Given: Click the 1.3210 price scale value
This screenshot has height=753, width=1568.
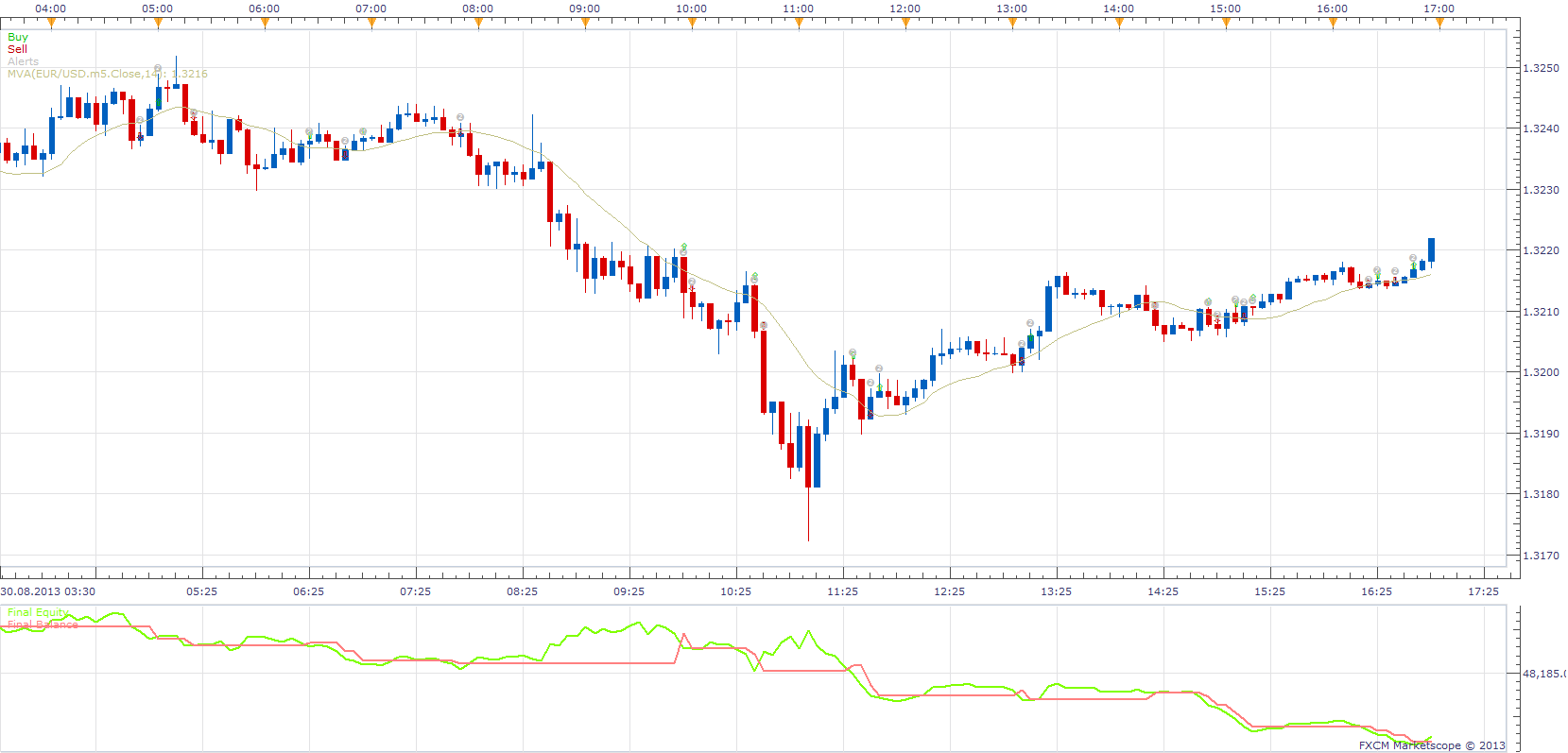Looking at the screenshot, I should pos(1542,312).
